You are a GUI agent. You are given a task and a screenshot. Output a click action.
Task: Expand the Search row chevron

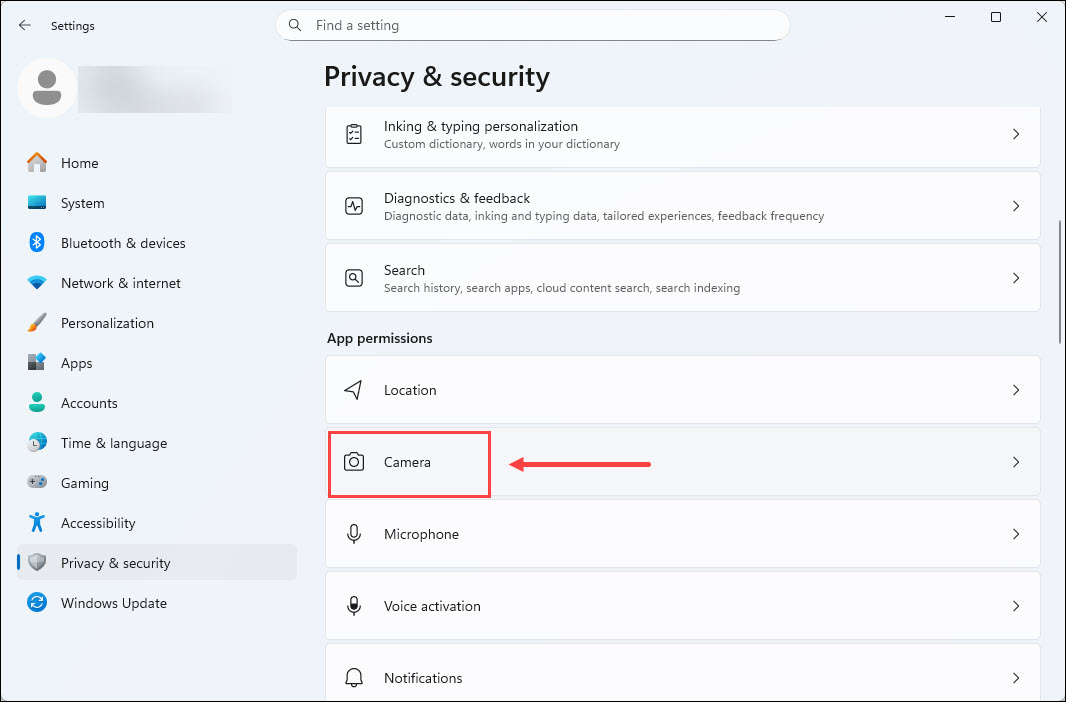tap(1015, 278)
